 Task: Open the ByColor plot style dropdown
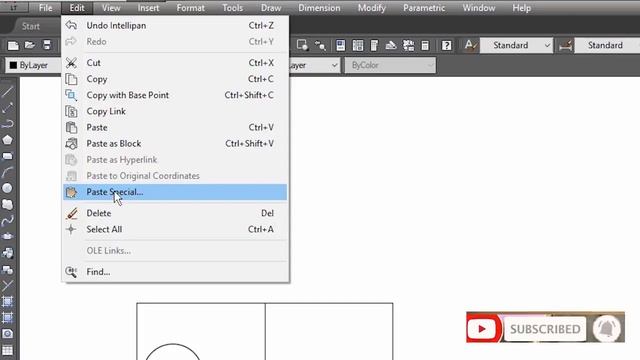coord(390,65)
